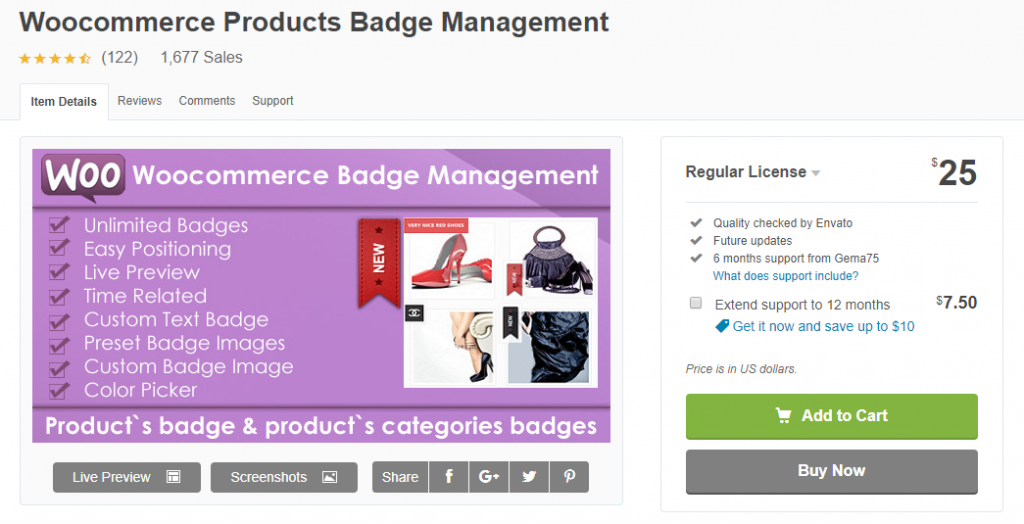
Task: Open 'What does support include?' link
Action: click(785, 276)
